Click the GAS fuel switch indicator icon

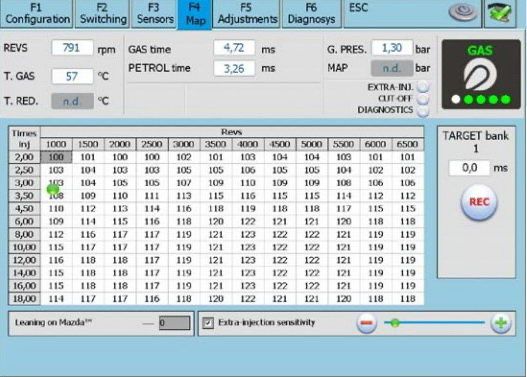(x=481, y=74)
